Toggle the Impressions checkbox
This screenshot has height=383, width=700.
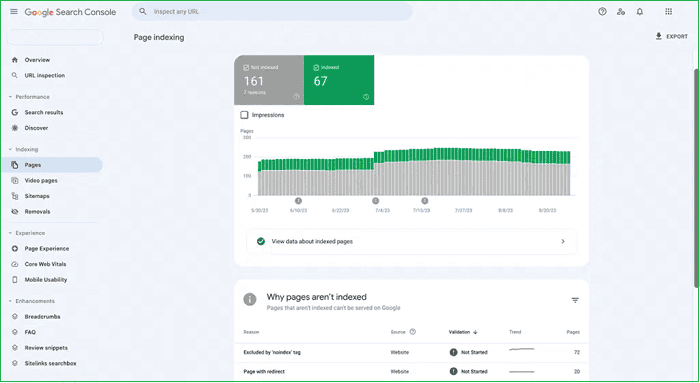[x=244, y=115]
